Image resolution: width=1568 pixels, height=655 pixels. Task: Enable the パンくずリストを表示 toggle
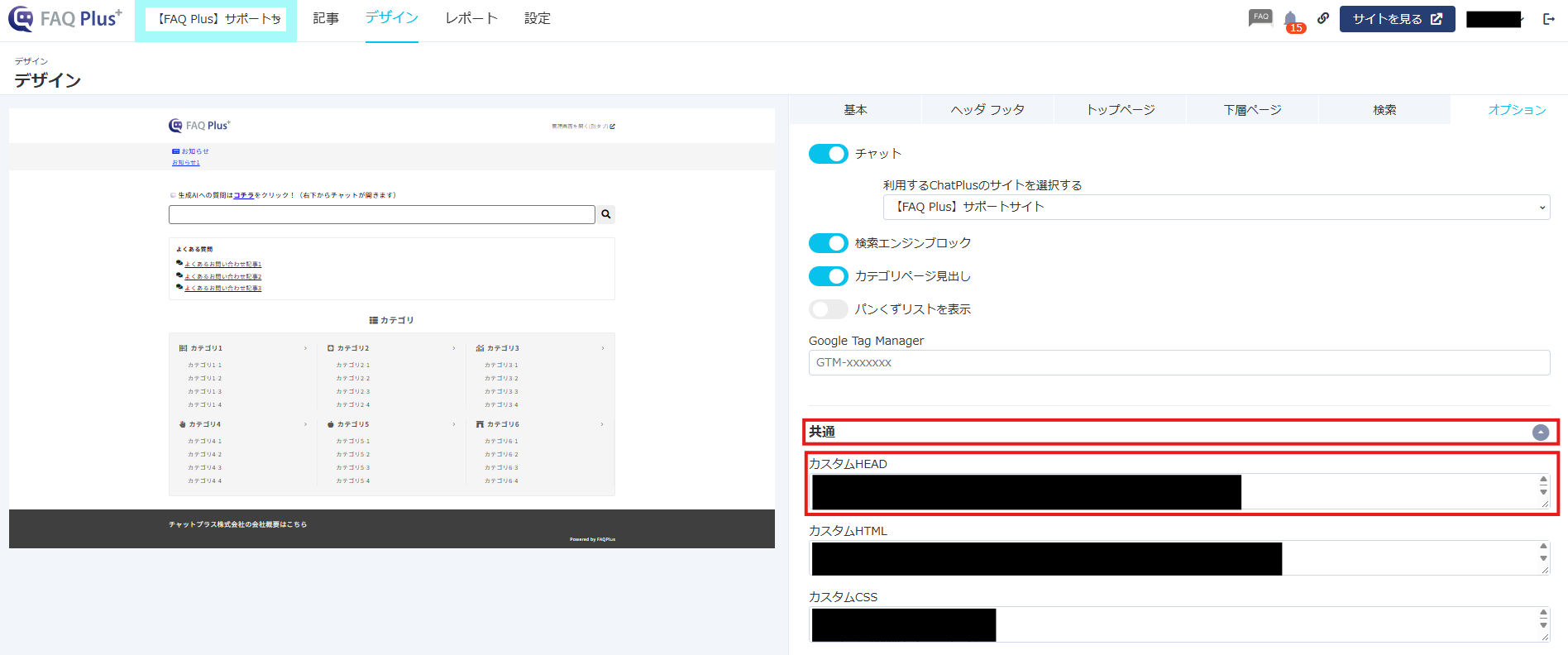click(828, 309)
